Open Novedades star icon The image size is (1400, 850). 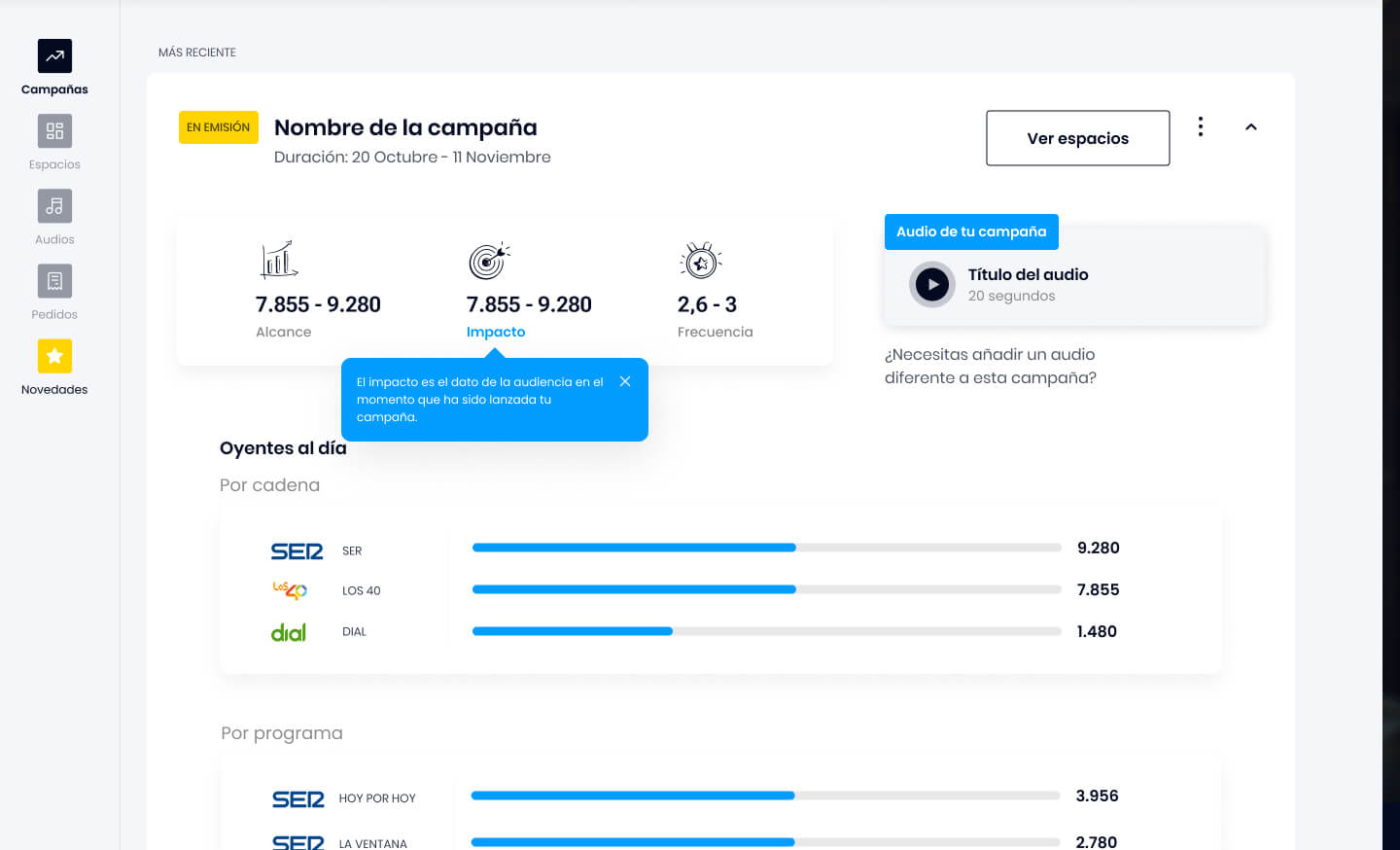tap(54, 356)
